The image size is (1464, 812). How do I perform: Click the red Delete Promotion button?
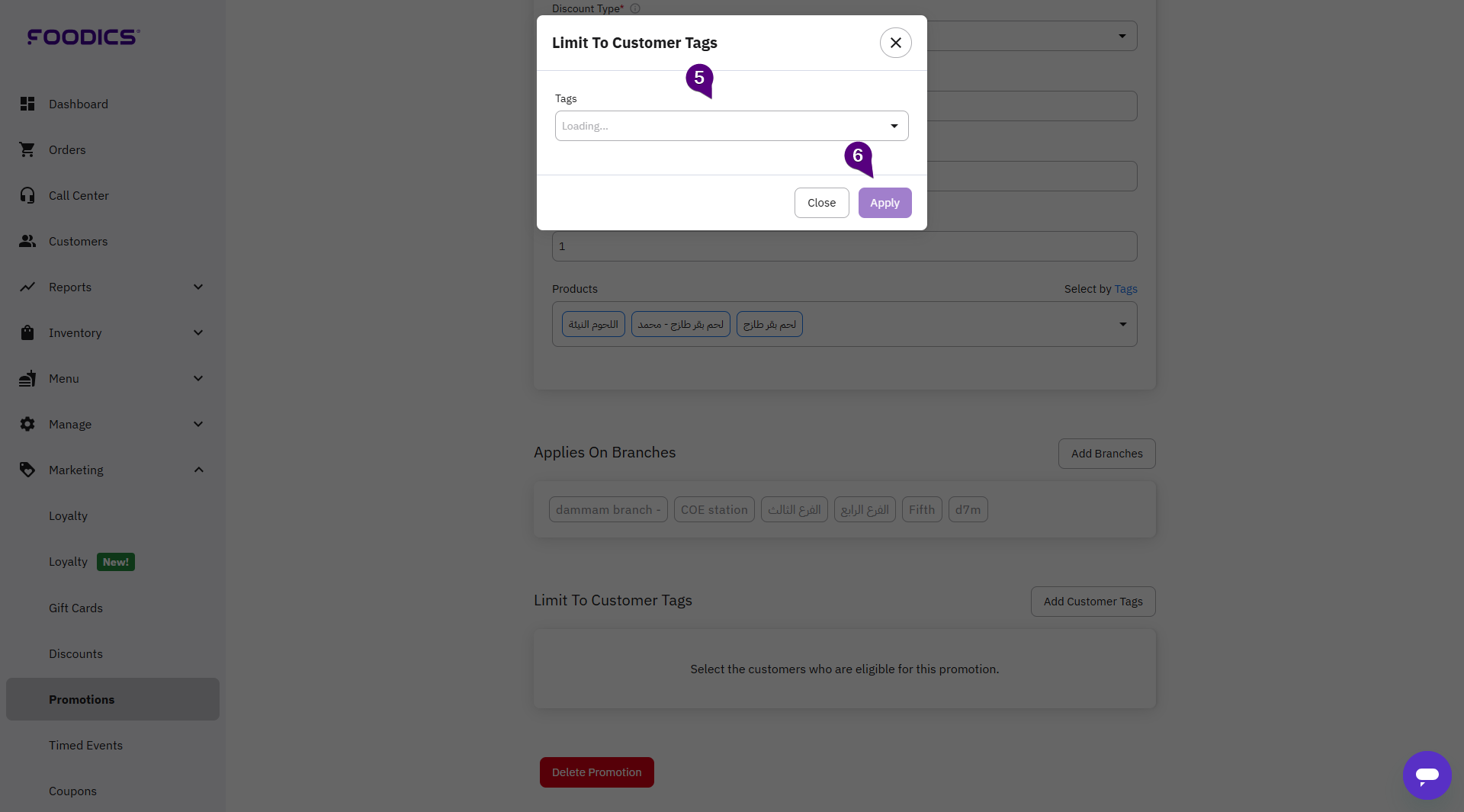(x=596, y=772)
